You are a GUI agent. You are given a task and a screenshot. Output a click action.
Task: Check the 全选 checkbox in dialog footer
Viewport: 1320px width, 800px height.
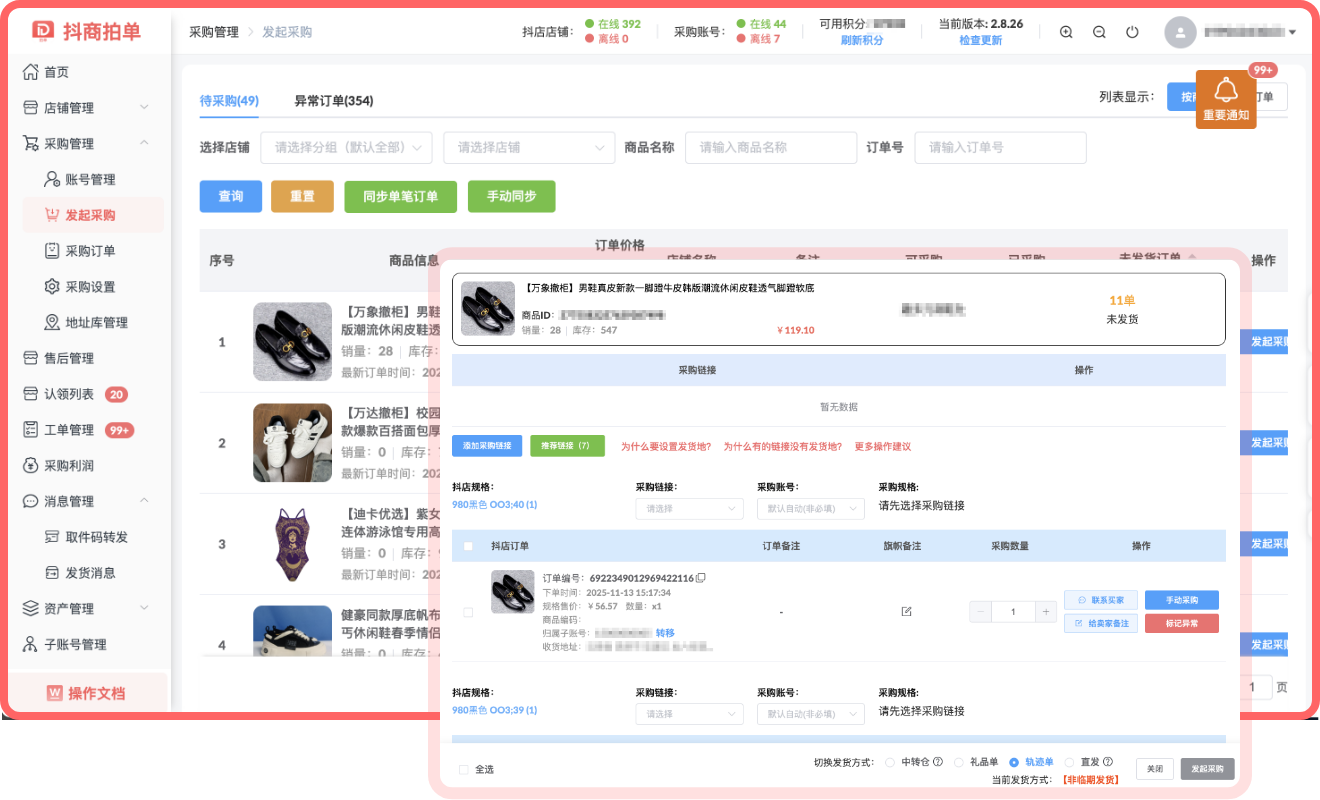pyautogui.click(x=463, y=769)
